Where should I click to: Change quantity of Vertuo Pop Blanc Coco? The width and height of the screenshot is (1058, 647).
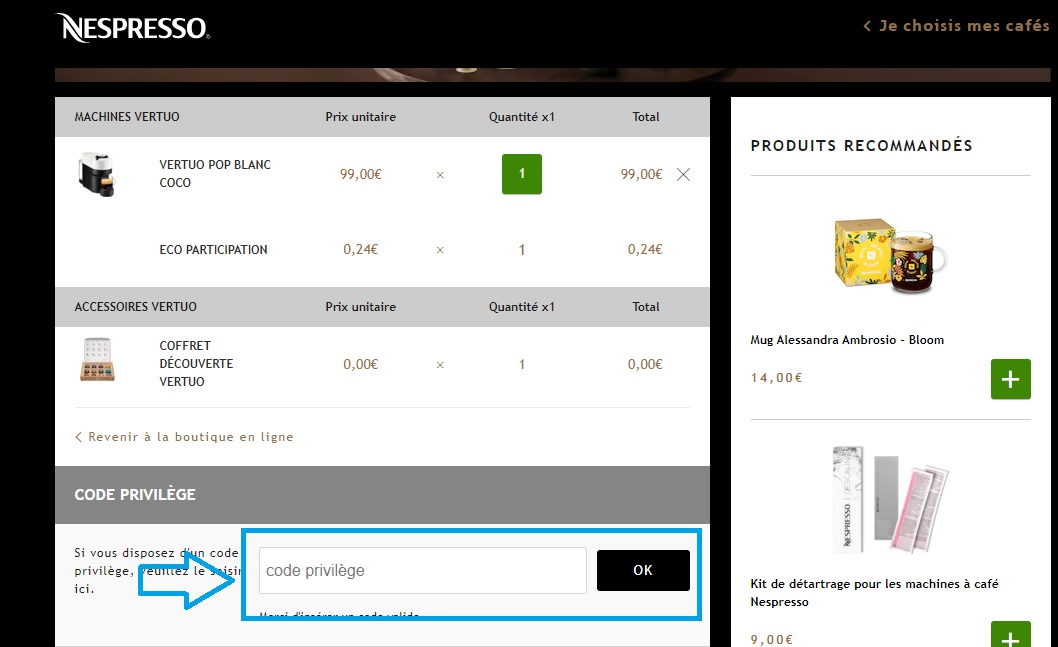click(522, 174)
